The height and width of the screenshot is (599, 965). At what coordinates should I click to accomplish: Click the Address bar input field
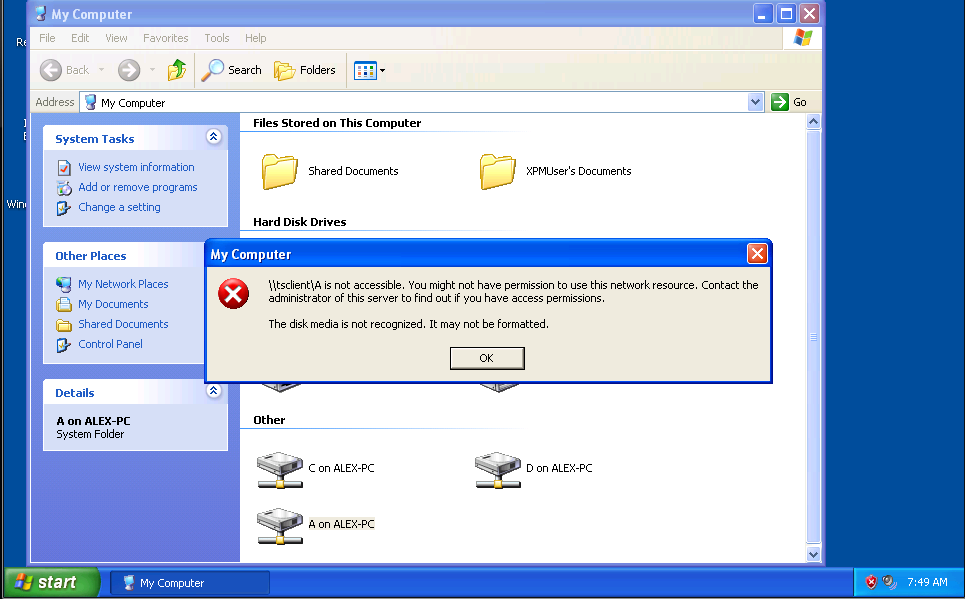pos(422,102)
